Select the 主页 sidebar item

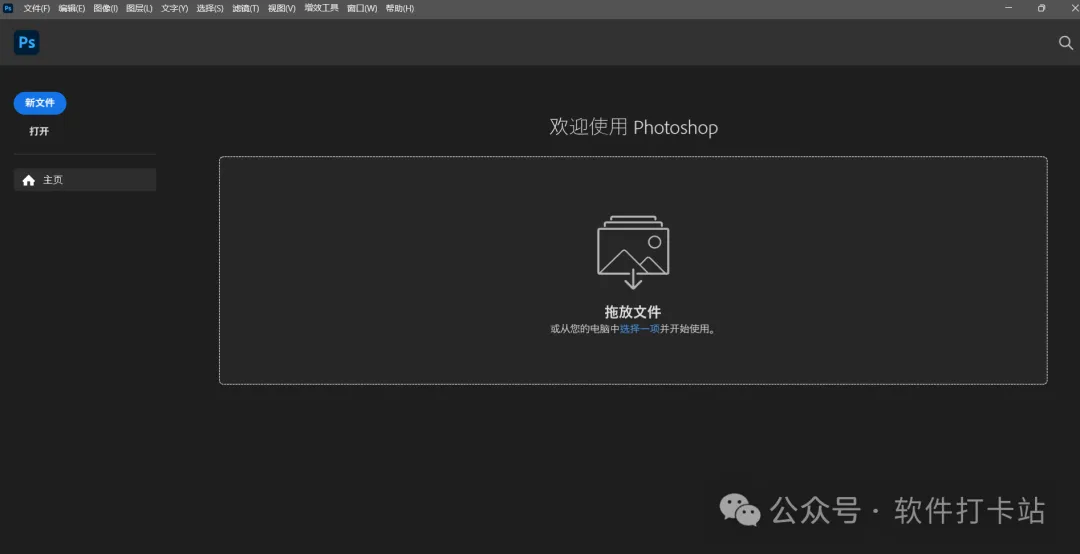pos(85,180)
